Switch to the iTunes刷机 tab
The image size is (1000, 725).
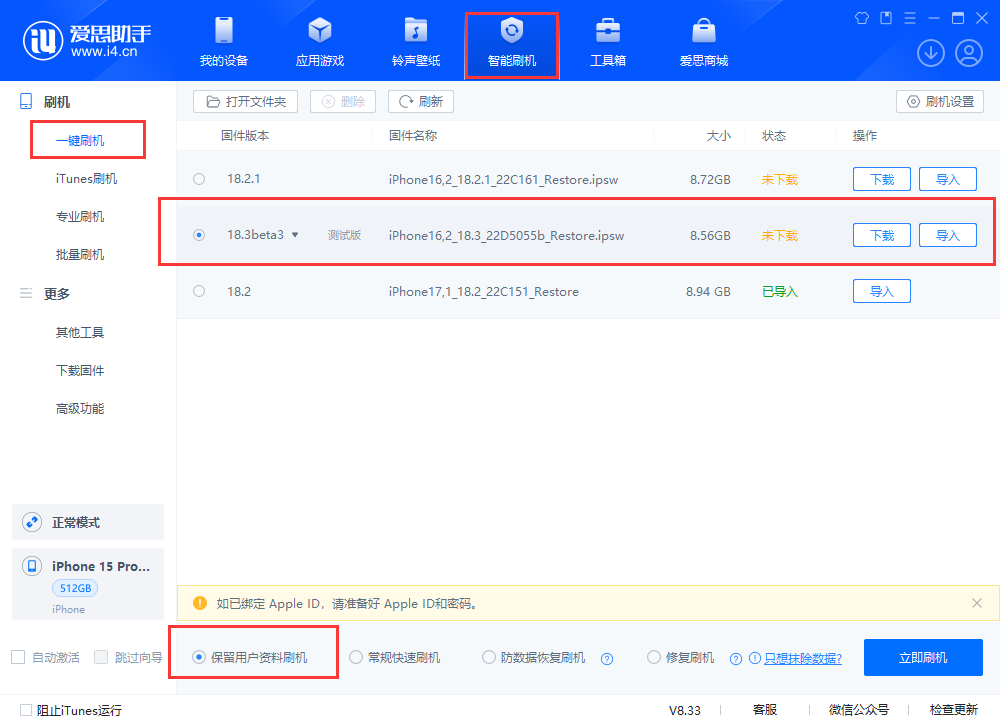(87, 177)
